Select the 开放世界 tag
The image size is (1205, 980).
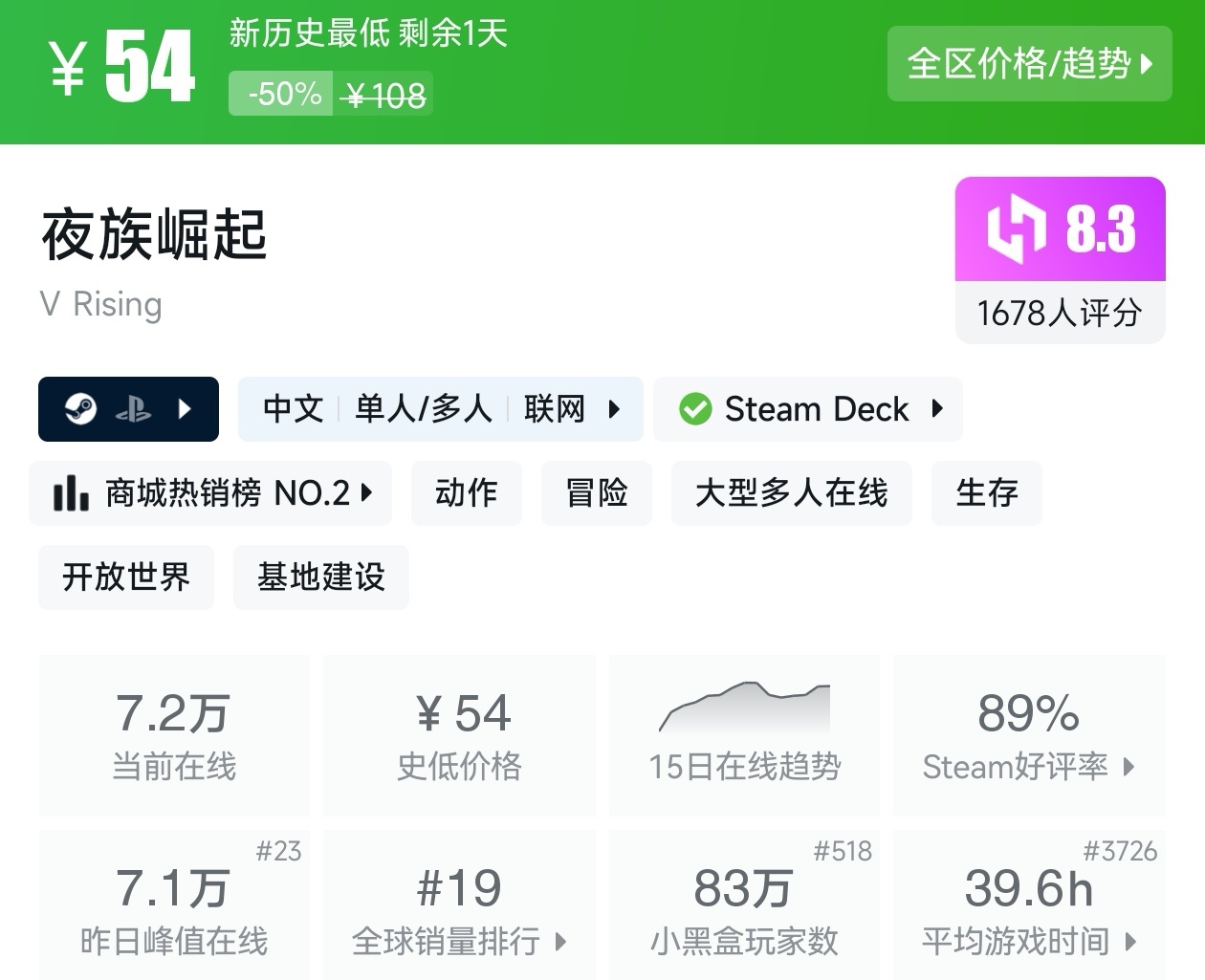pyautogui.click(x=126, y=577)
